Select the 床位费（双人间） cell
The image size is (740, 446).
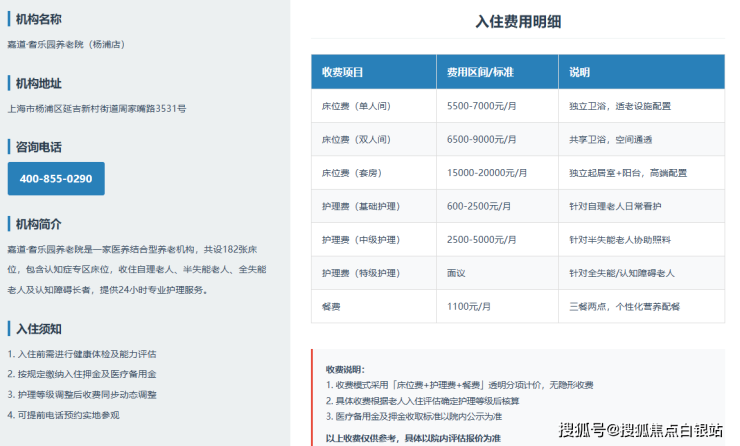374,139
